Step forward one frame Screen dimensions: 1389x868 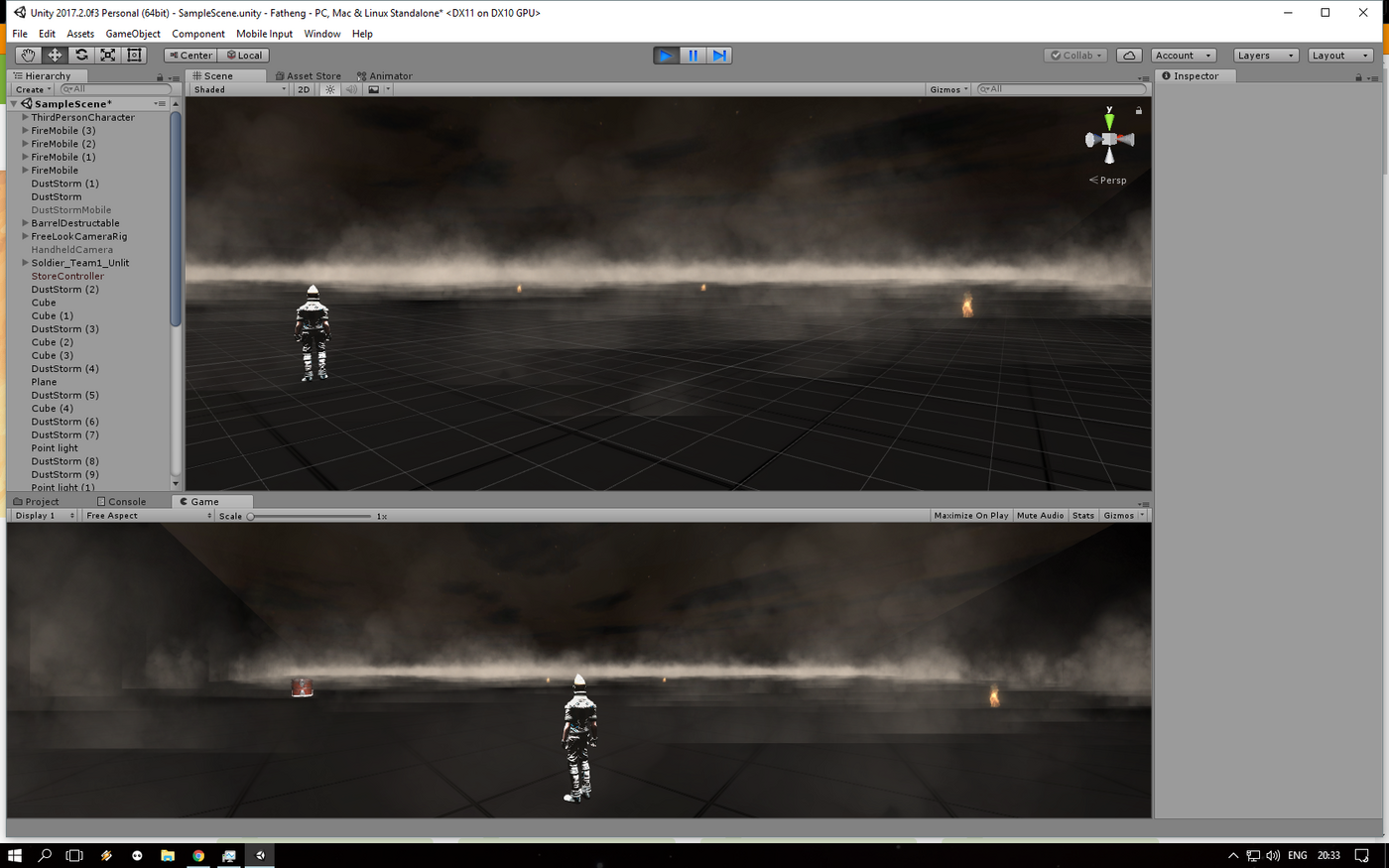719,56
